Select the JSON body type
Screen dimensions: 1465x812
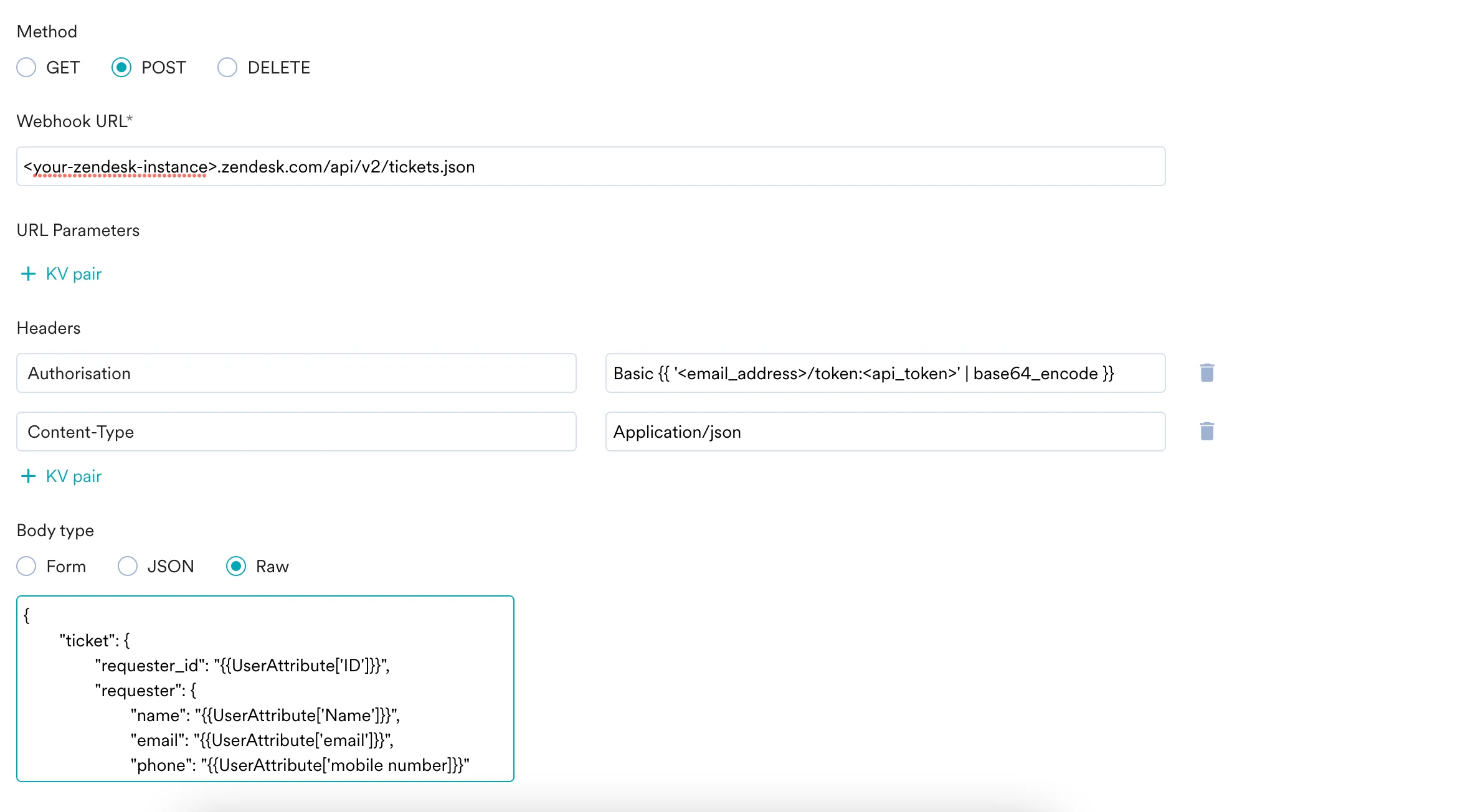(x=128, y=566)
